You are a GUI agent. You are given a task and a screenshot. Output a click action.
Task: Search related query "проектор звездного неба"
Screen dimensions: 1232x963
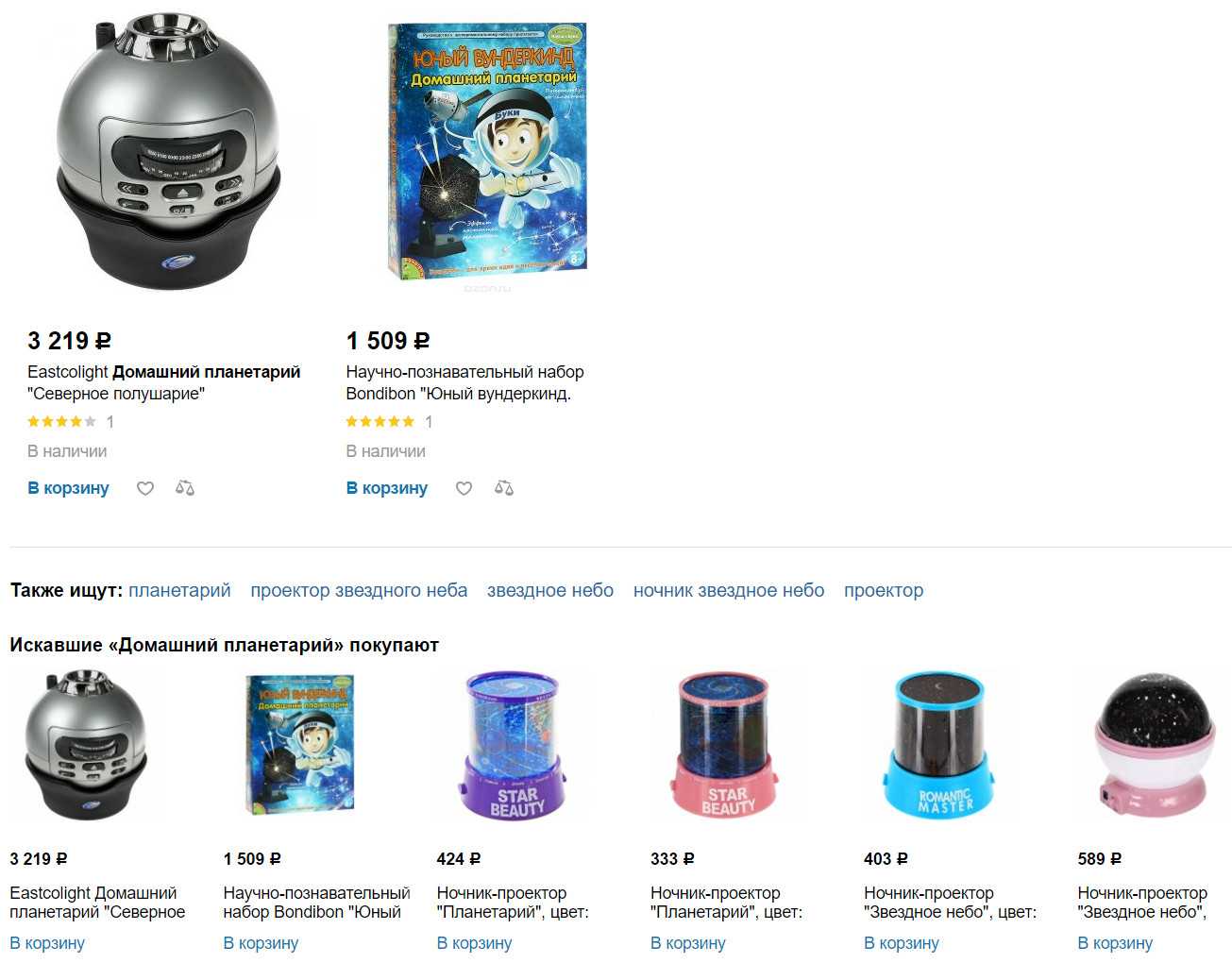coord(359,590)
